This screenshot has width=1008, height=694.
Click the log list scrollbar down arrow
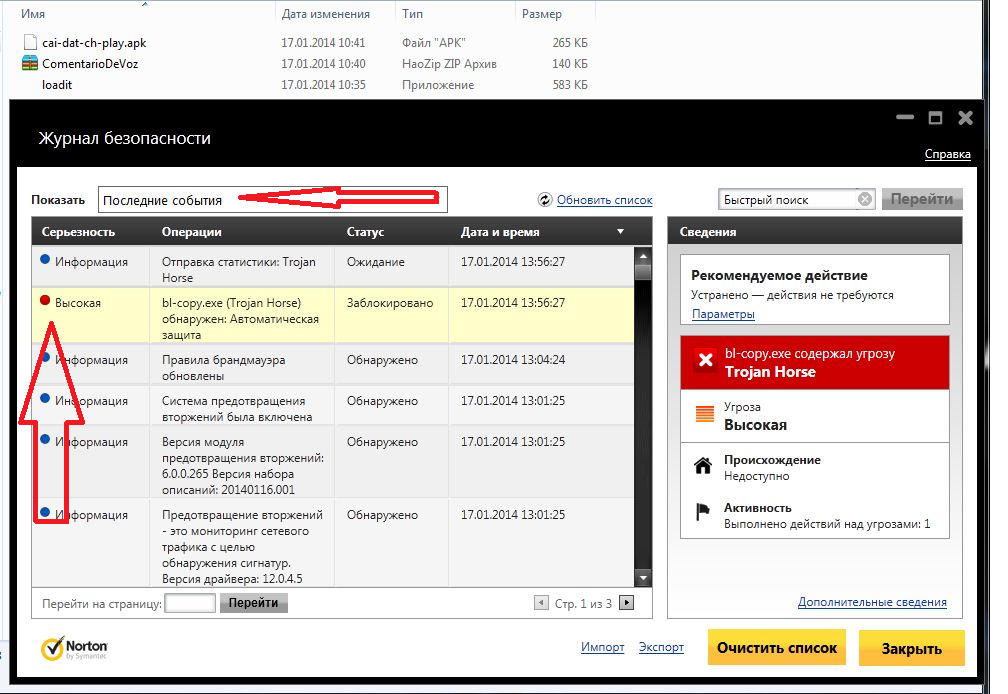pos(643,578)
